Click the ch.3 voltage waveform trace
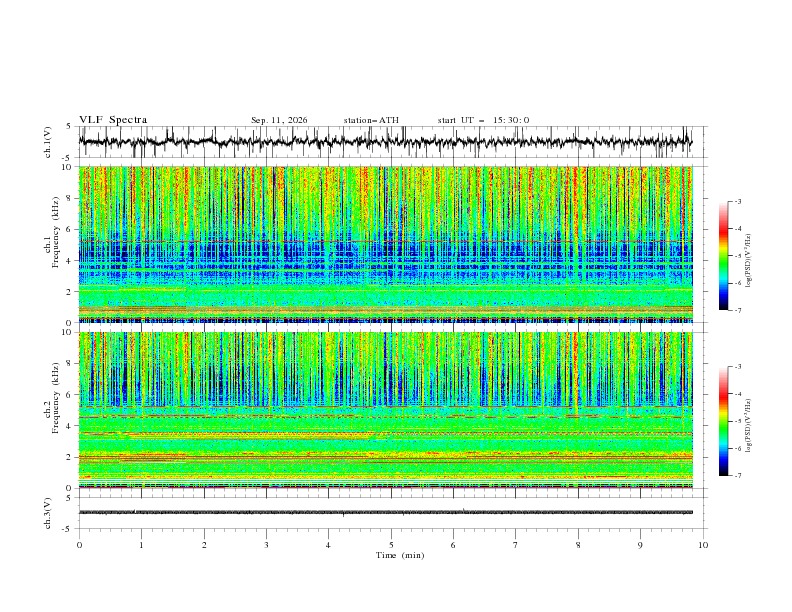This screenshot has width=792, height=612. [x=385, y=512]
